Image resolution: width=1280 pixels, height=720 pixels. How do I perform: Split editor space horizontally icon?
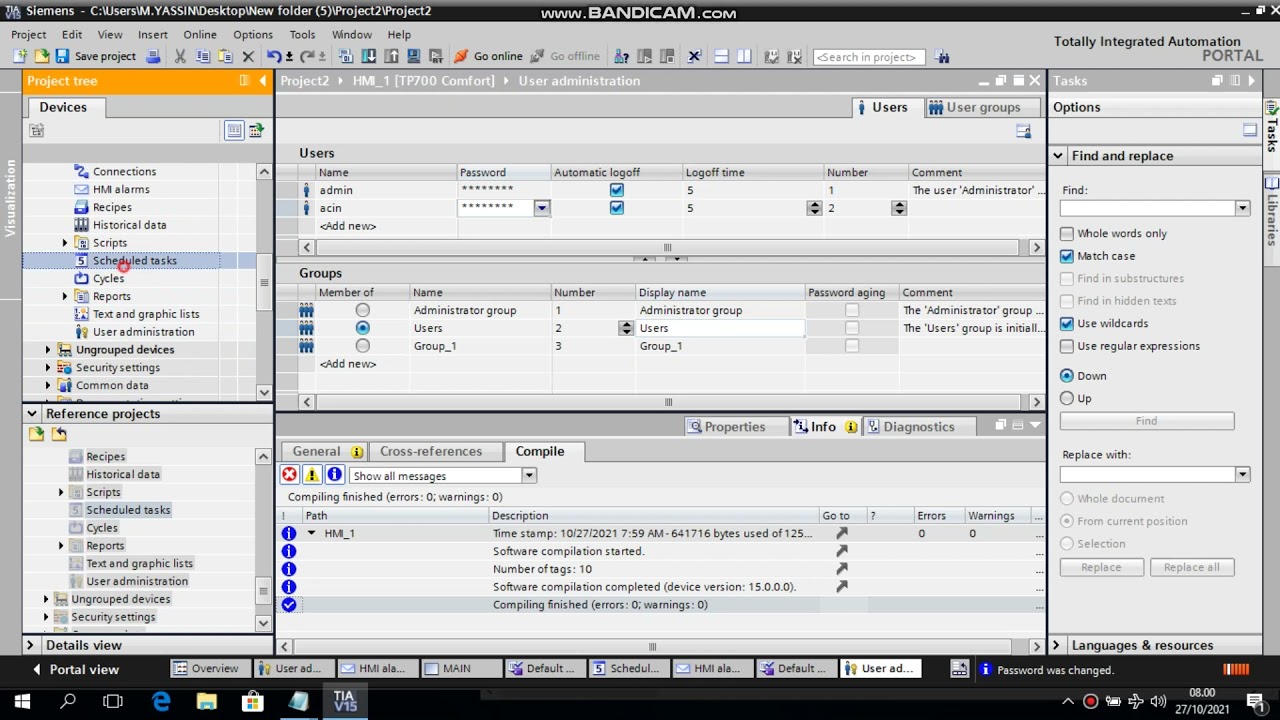[722, 57]
